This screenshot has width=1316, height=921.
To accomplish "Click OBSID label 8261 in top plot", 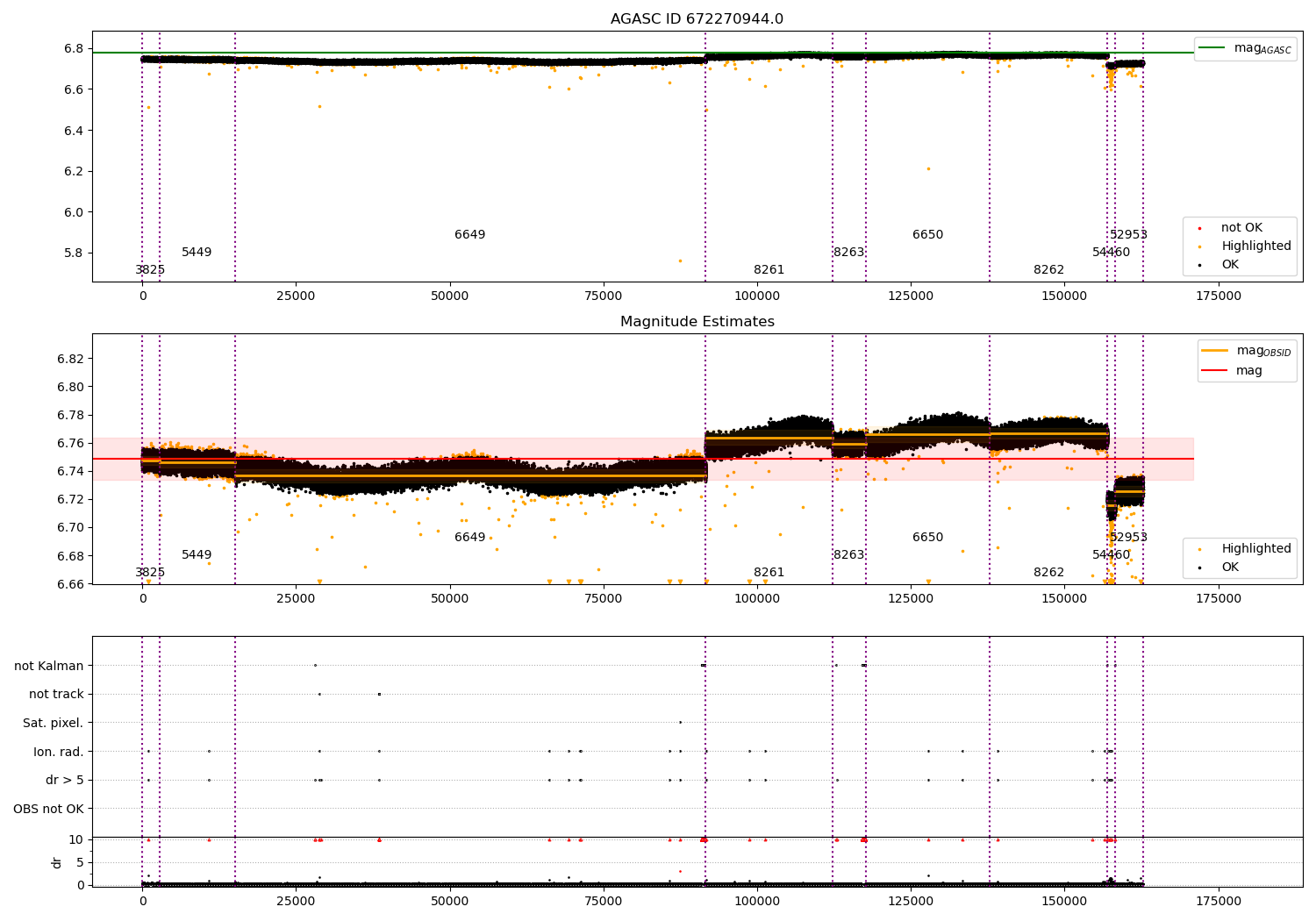I will coord(769,270).
